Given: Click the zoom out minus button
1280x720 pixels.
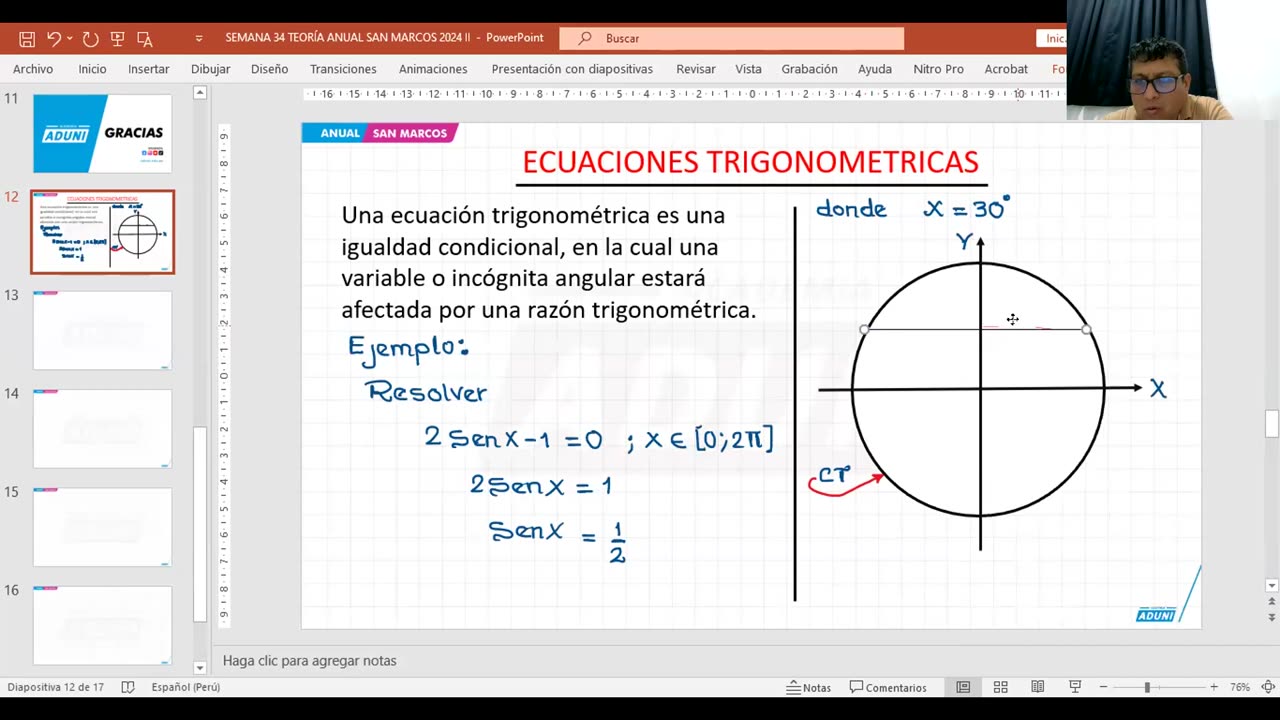Looking at the screenshot, I should tap(1103, 687).
